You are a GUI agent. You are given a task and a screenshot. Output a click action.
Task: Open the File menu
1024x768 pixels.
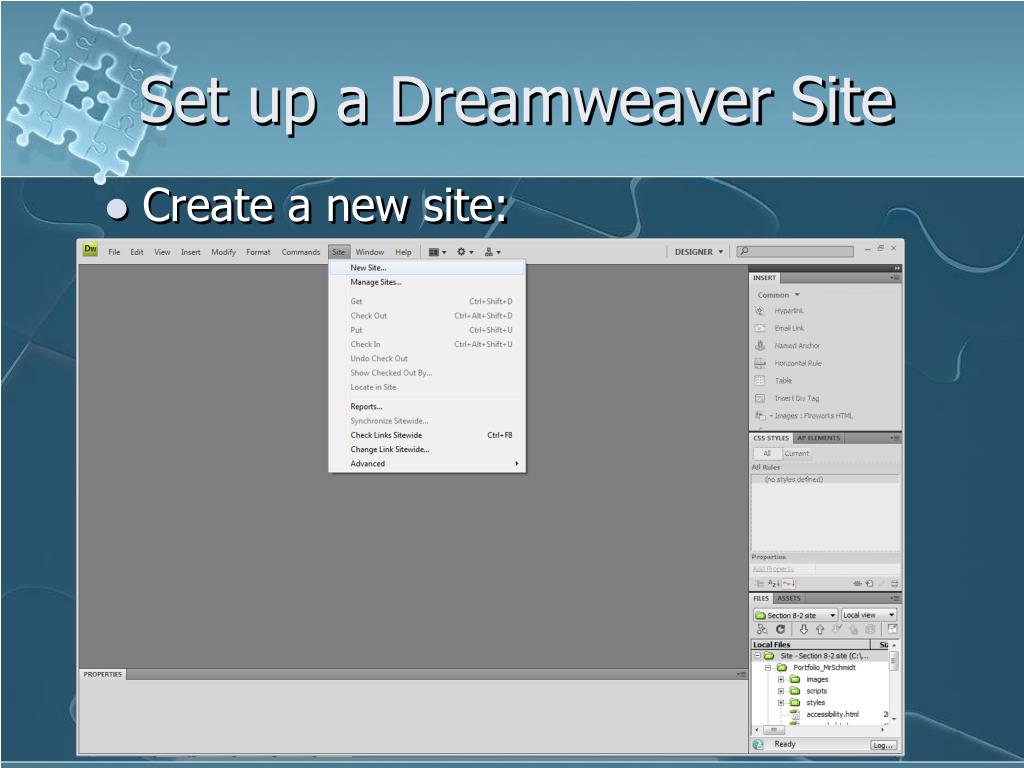[114, 252]
